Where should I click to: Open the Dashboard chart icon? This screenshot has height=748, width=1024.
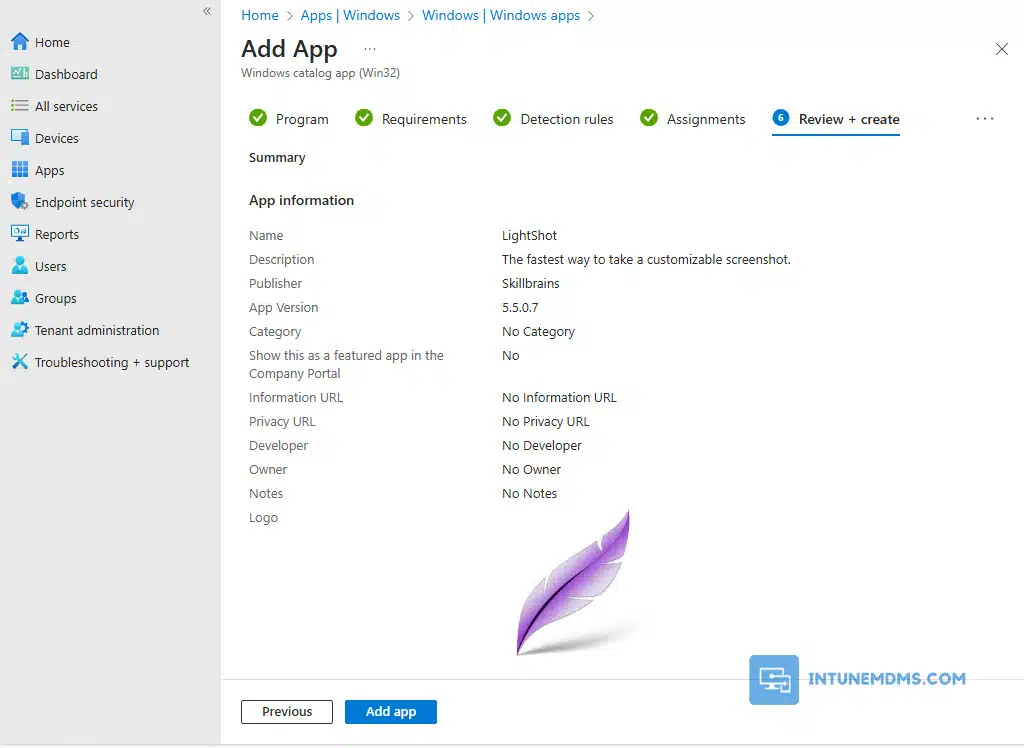(x=20, y=74)
